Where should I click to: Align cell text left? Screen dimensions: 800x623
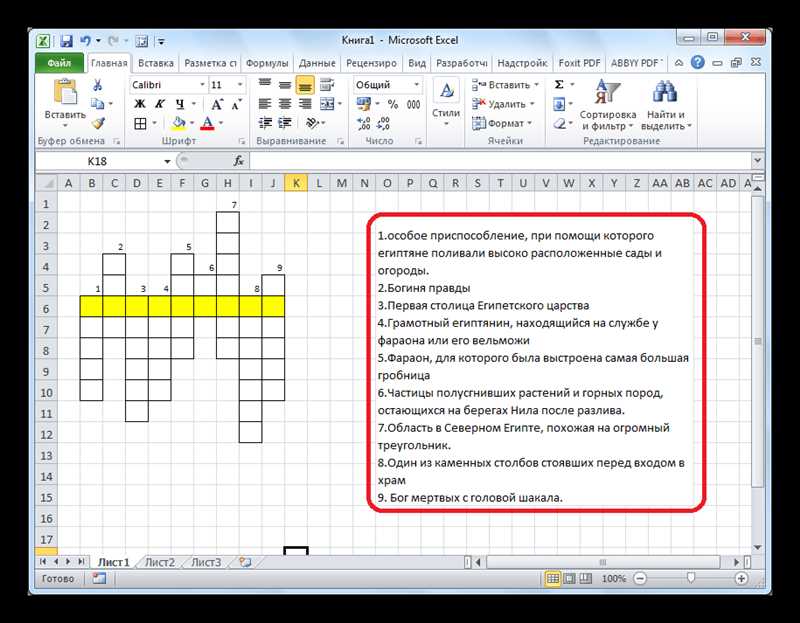pyautogui.click(x=264, y=104)
